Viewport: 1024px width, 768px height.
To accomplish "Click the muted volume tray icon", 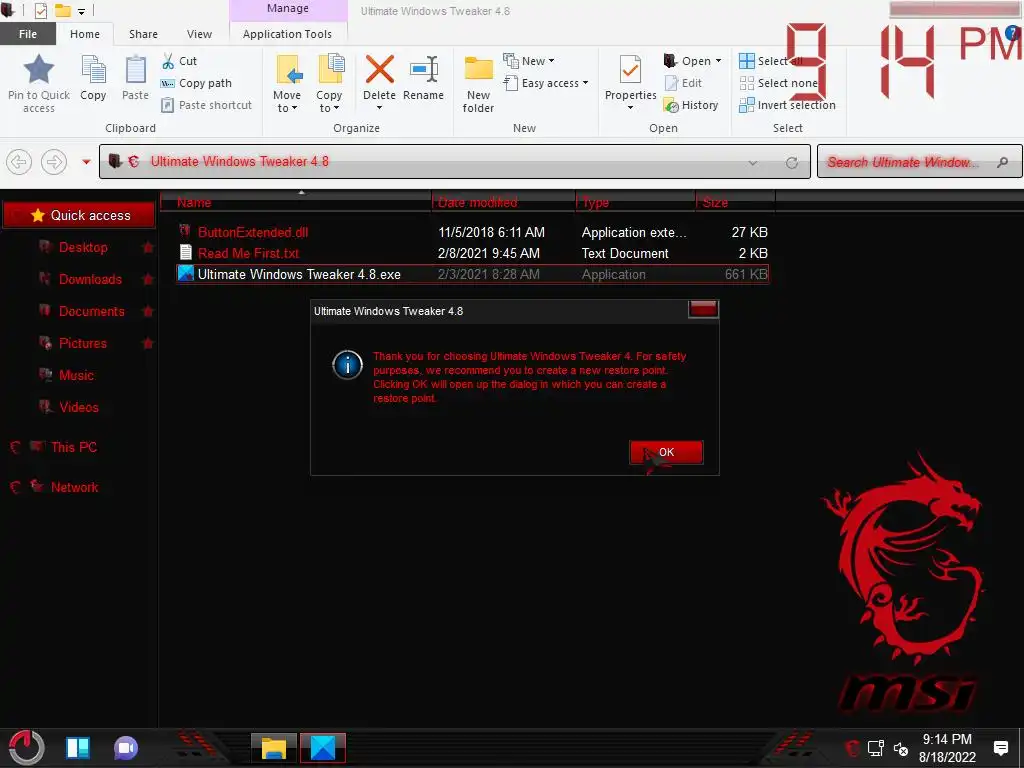I will coord(901,749).
